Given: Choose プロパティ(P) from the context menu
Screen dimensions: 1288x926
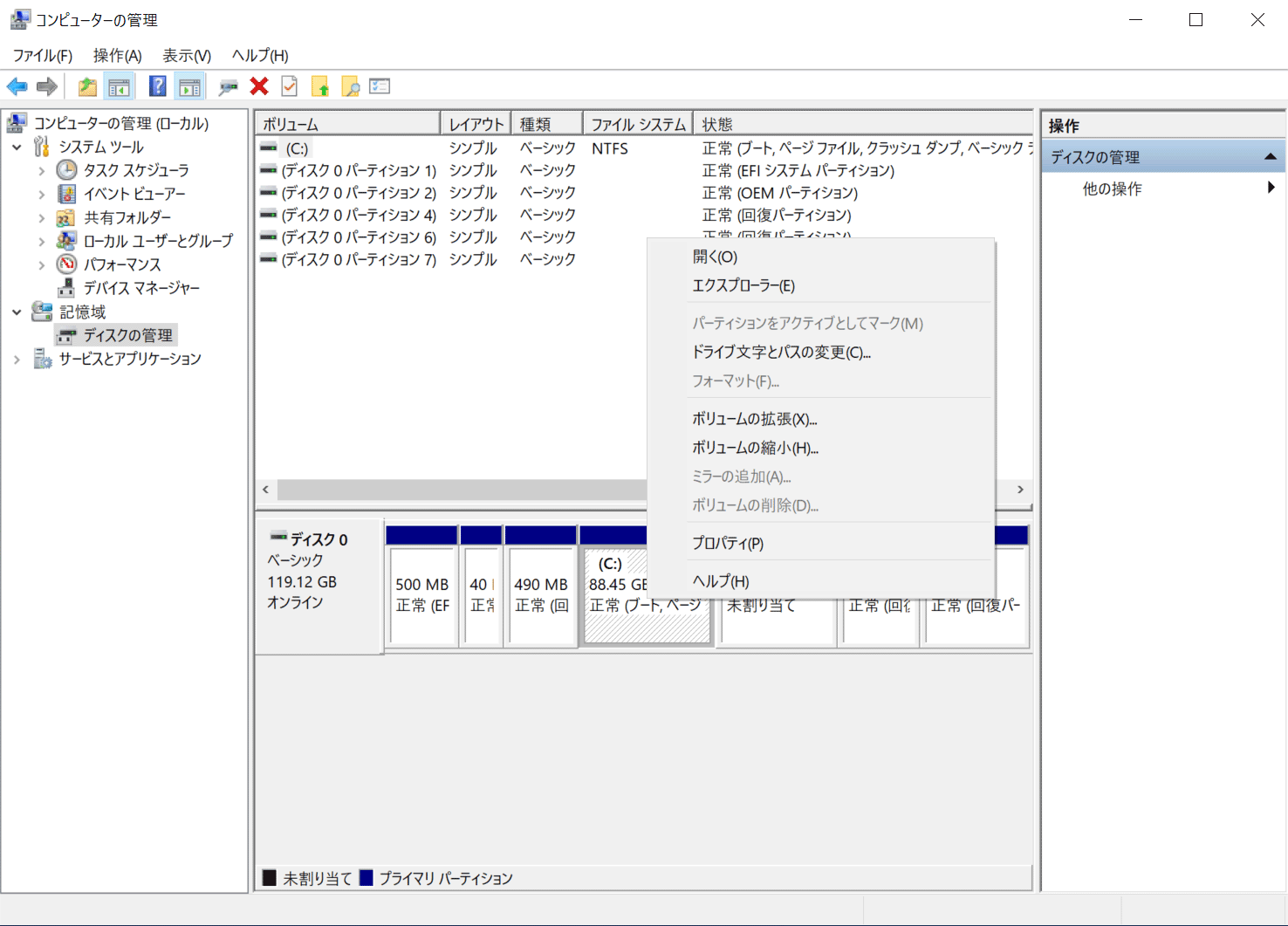Looking at the screenshot, I should tap(728, 543).
